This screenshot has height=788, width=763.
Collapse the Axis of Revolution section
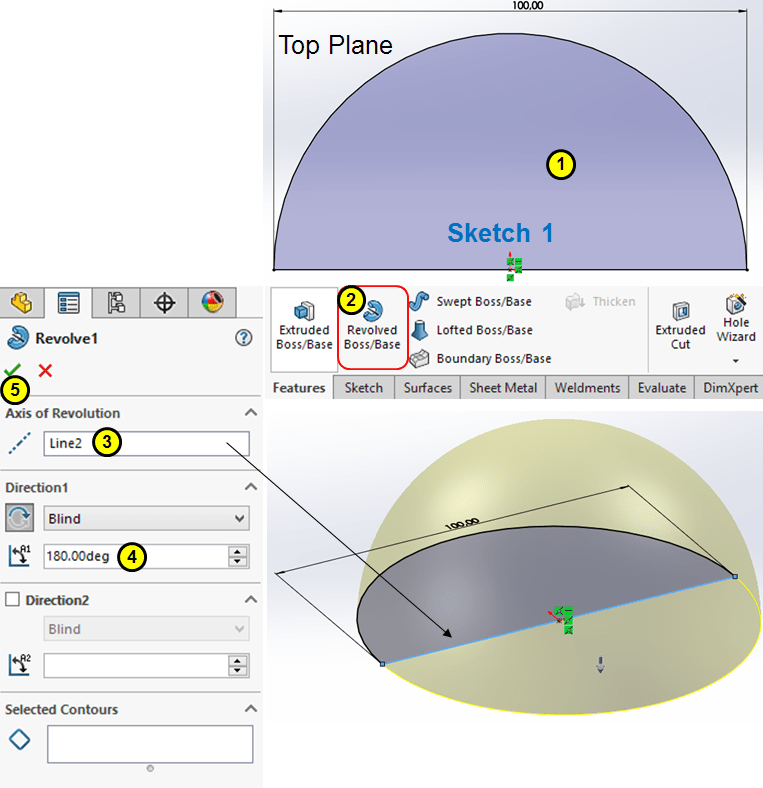click(x=249, y=413)
